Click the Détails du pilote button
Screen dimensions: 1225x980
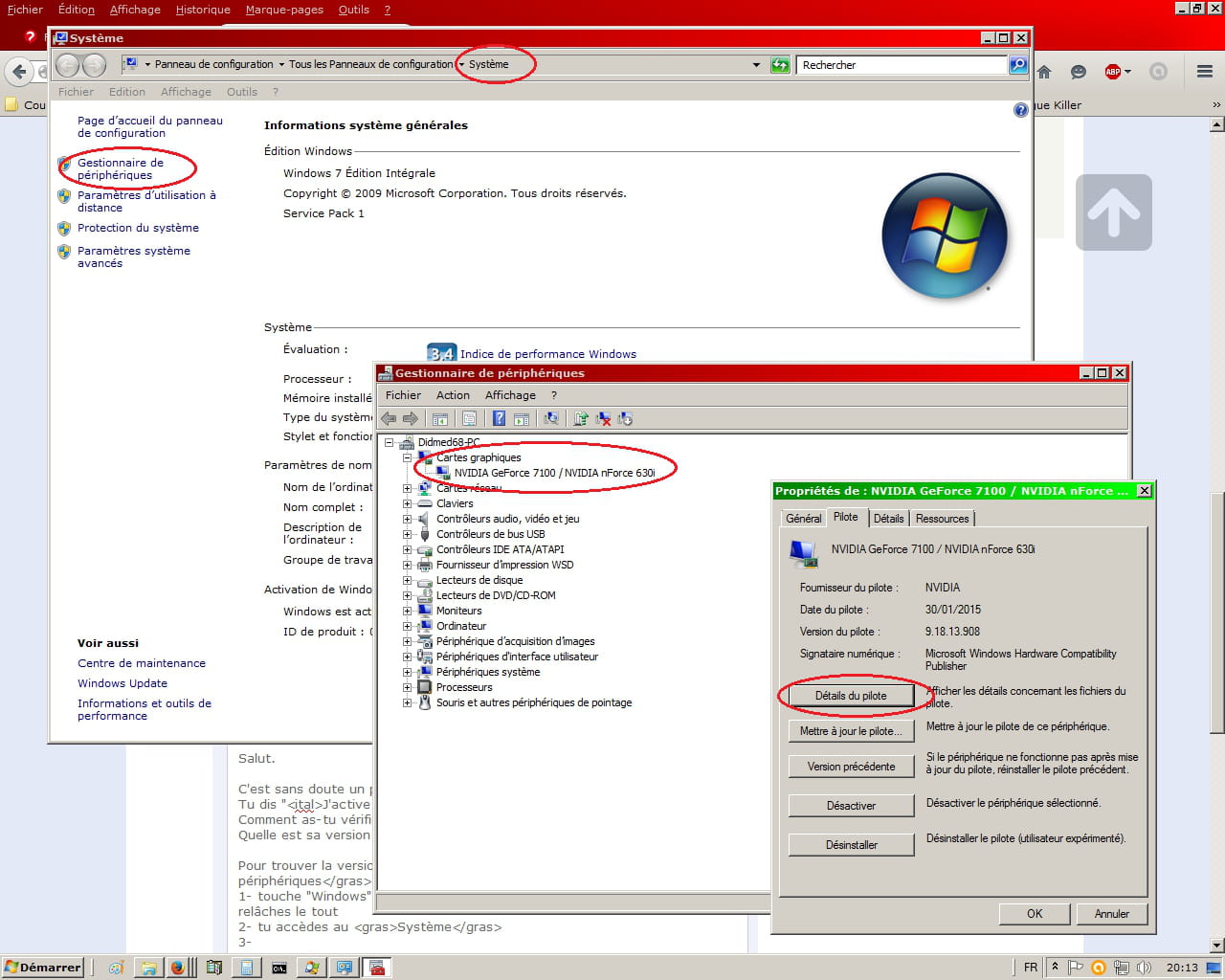(851, 696)
